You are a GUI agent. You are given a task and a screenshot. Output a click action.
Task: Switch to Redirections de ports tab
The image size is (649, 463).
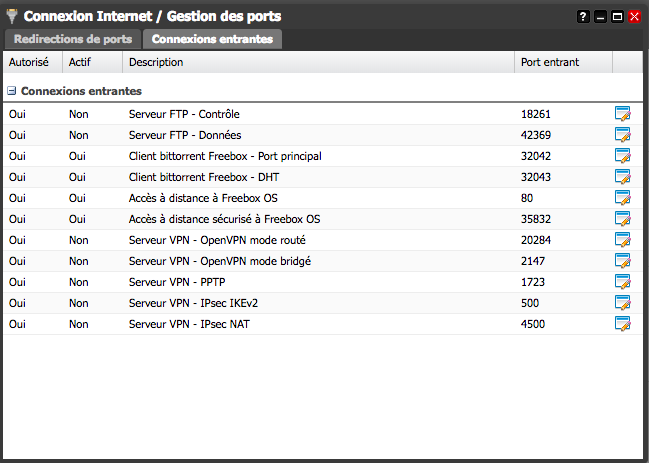point(72,39)
